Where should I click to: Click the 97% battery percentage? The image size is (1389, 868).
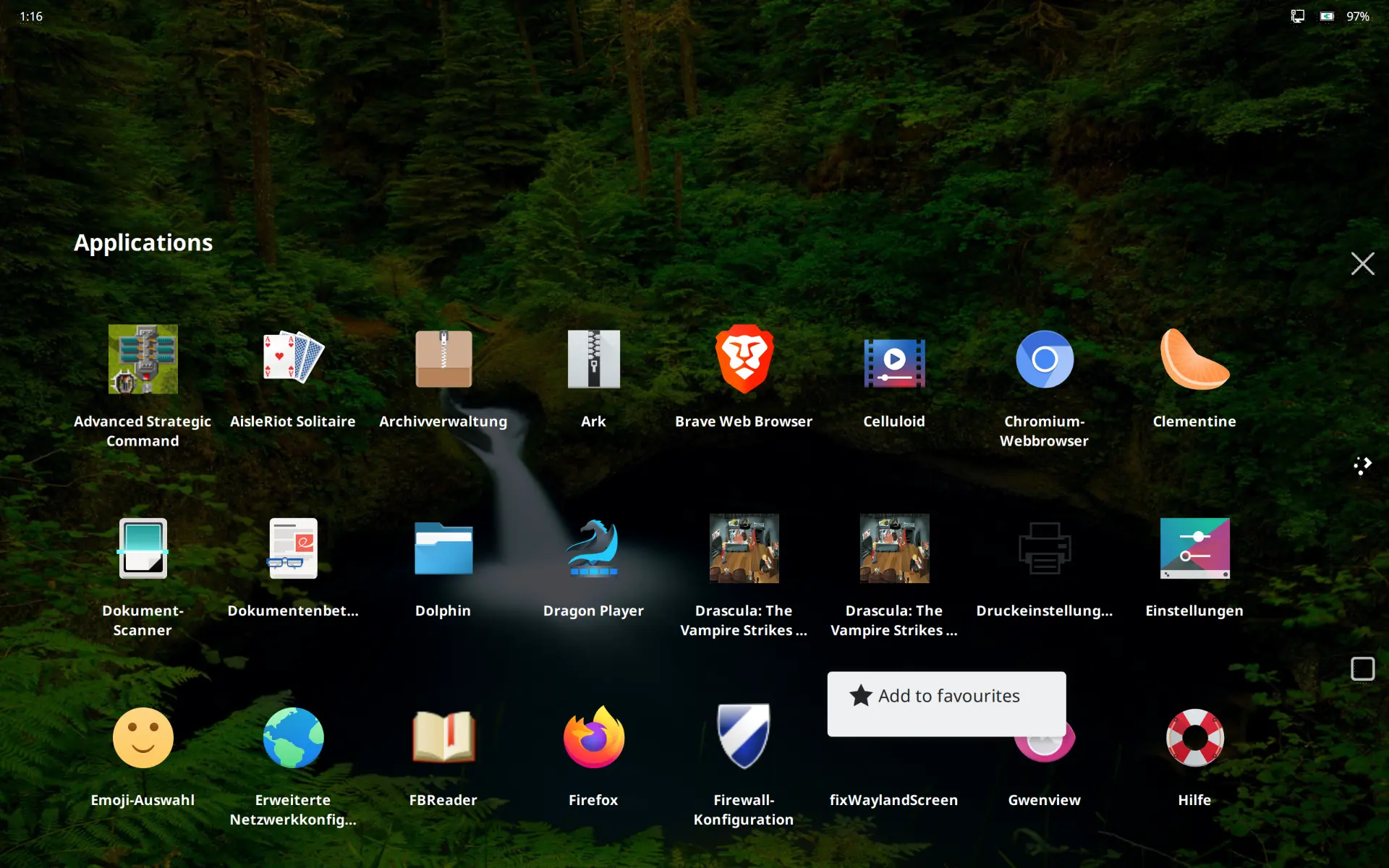(1358, 16)
